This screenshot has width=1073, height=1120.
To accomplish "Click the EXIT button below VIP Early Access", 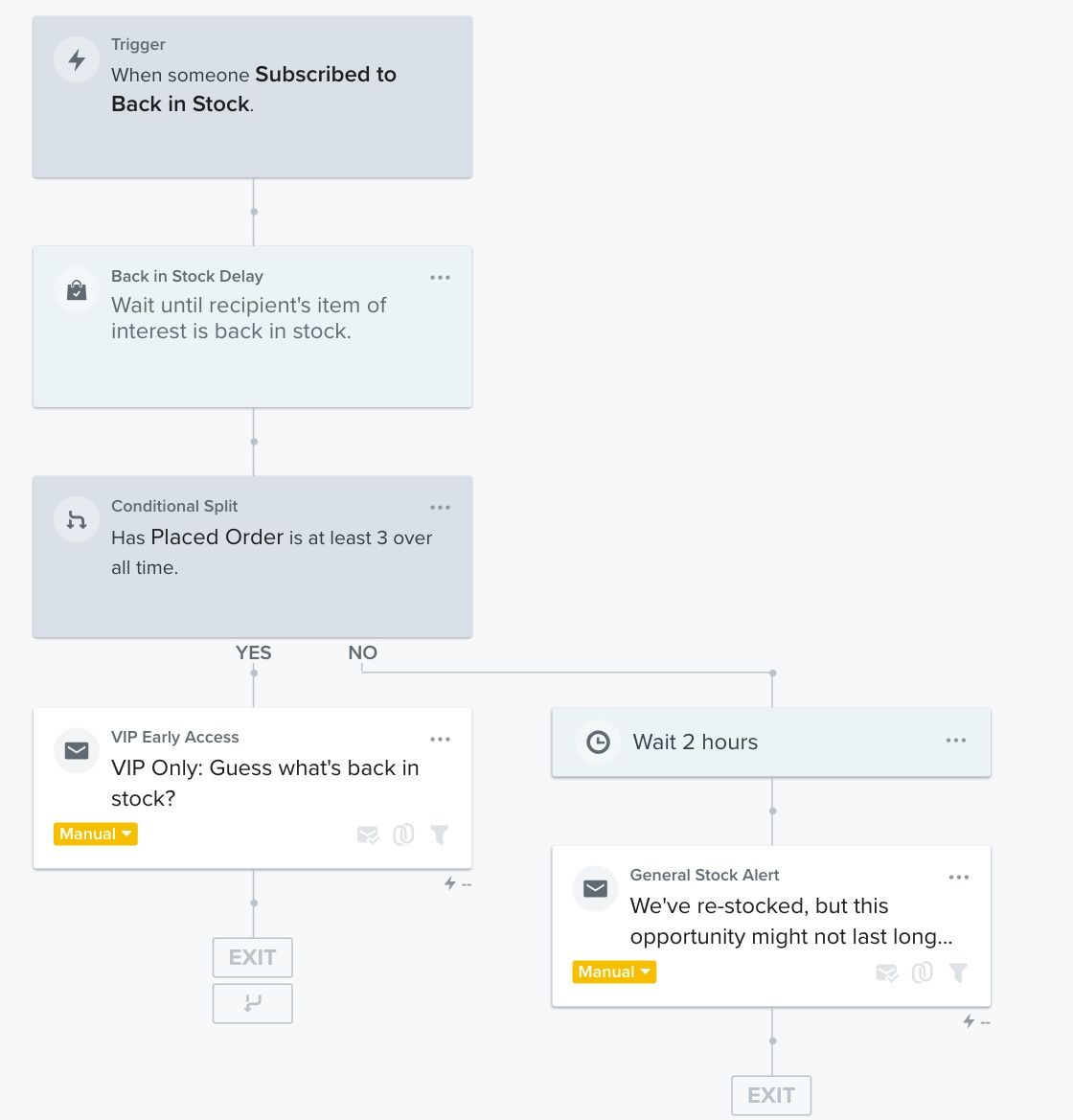I will 252,956.
